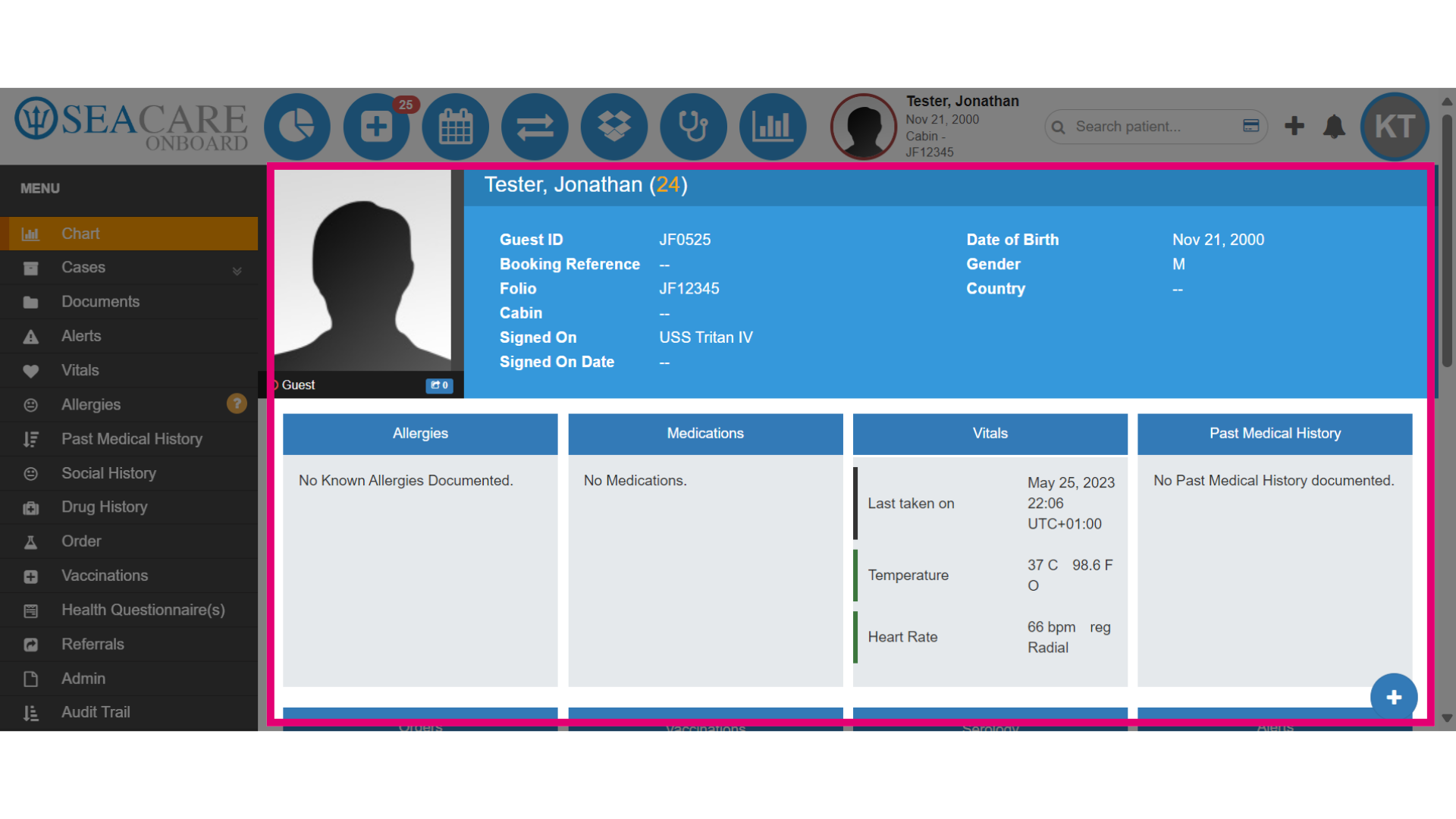The image size is (1456, 819).
Task: Click the card icon in search box
Action: coord(1251,126)
